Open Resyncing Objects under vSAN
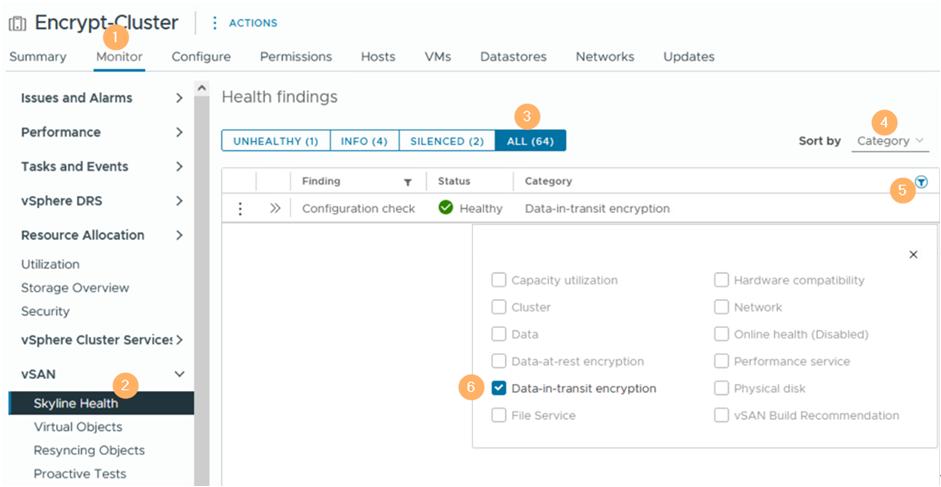This screenshot has width=941, height=487. click(x=89, y=450)
